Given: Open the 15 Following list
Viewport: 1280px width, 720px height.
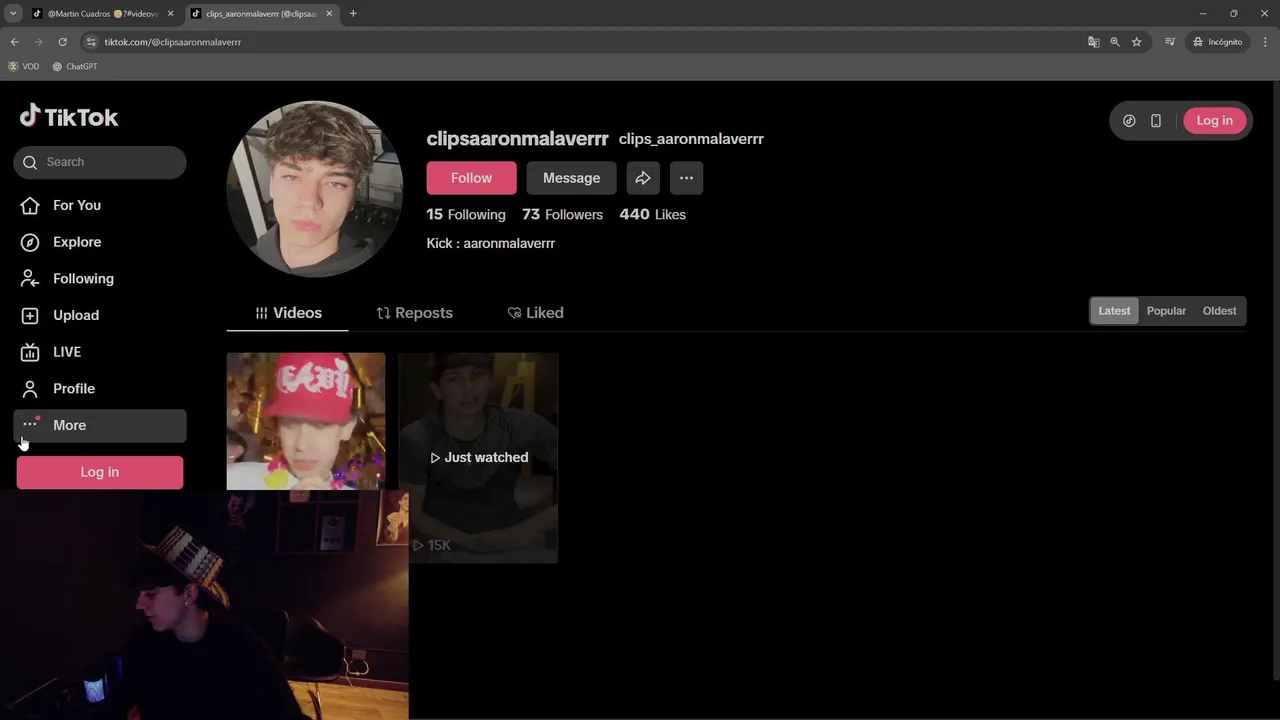Looking at the screenshot, I should [466, 214].
